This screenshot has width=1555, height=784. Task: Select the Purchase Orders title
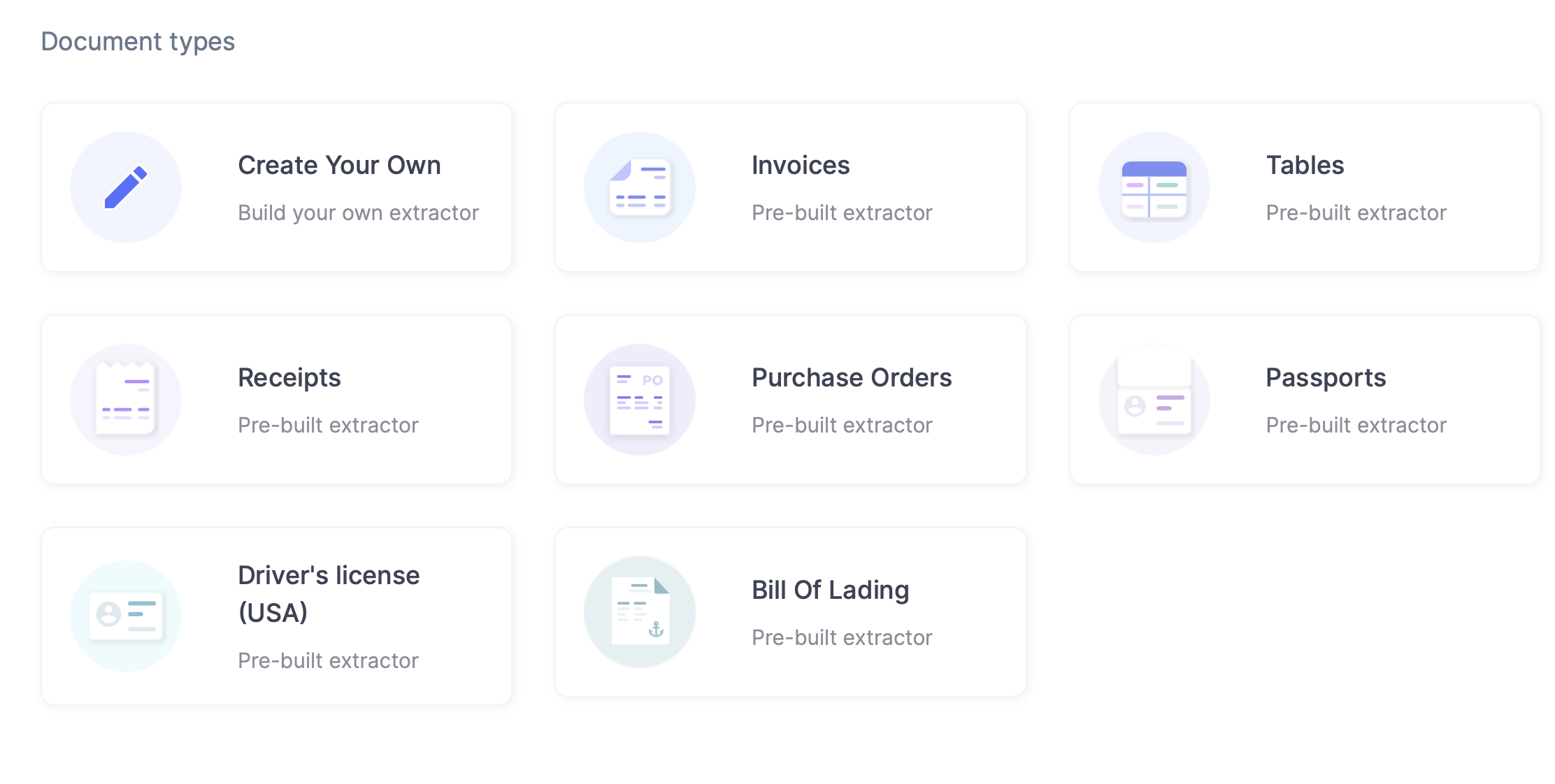click(x=852, y=378)
